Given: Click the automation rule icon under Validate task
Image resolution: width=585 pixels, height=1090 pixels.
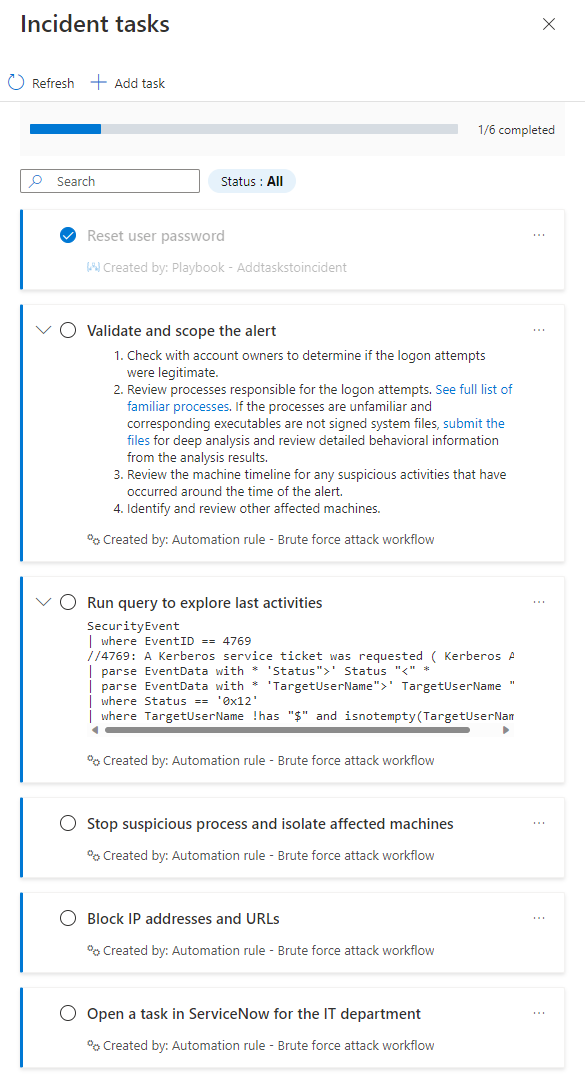Looking at the screenshot, I should 90,538.
